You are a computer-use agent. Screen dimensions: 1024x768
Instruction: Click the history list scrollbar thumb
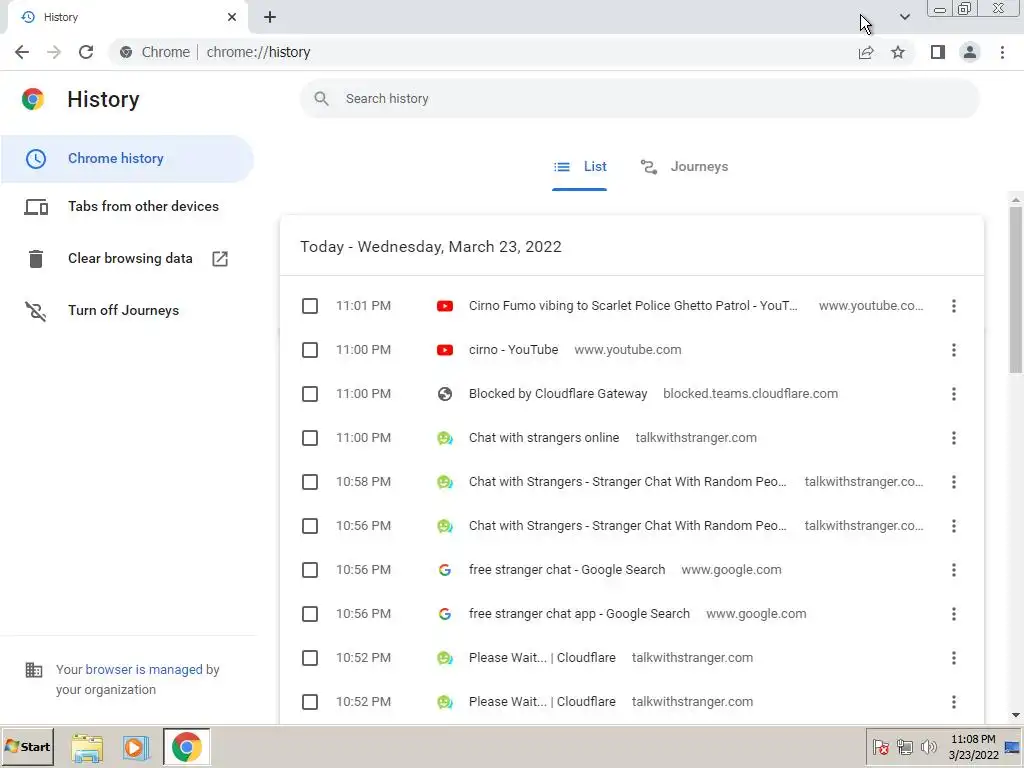click(x=1016, y=289)
